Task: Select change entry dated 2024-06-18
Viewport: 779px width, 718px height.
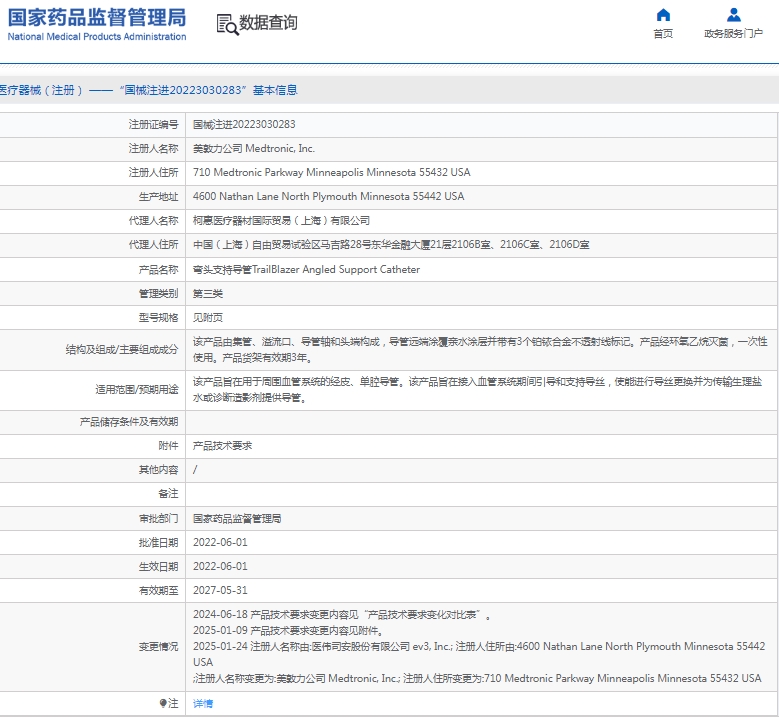Action: tap(341, 615)
